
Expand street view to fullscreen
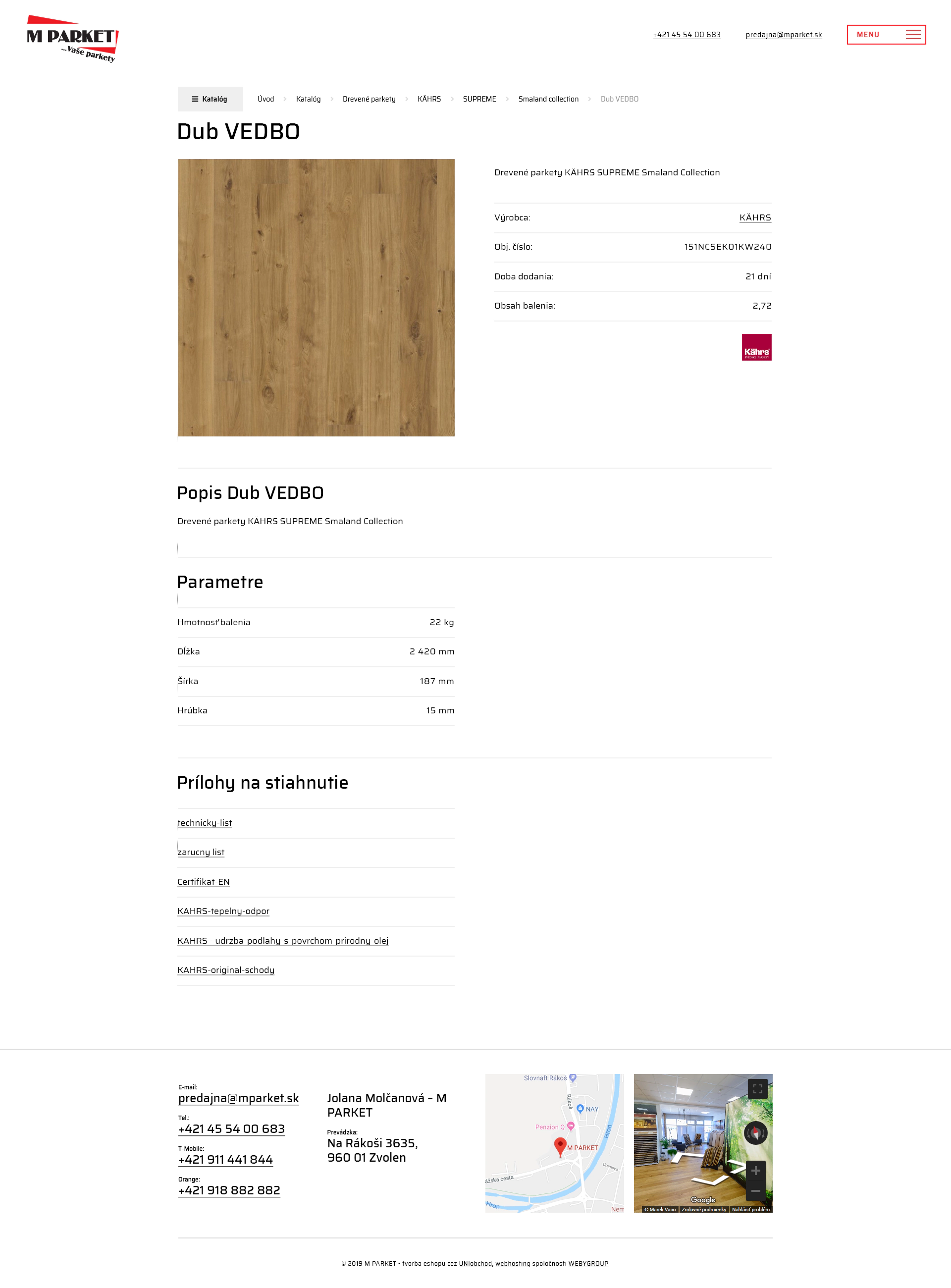click(757, 1089)
